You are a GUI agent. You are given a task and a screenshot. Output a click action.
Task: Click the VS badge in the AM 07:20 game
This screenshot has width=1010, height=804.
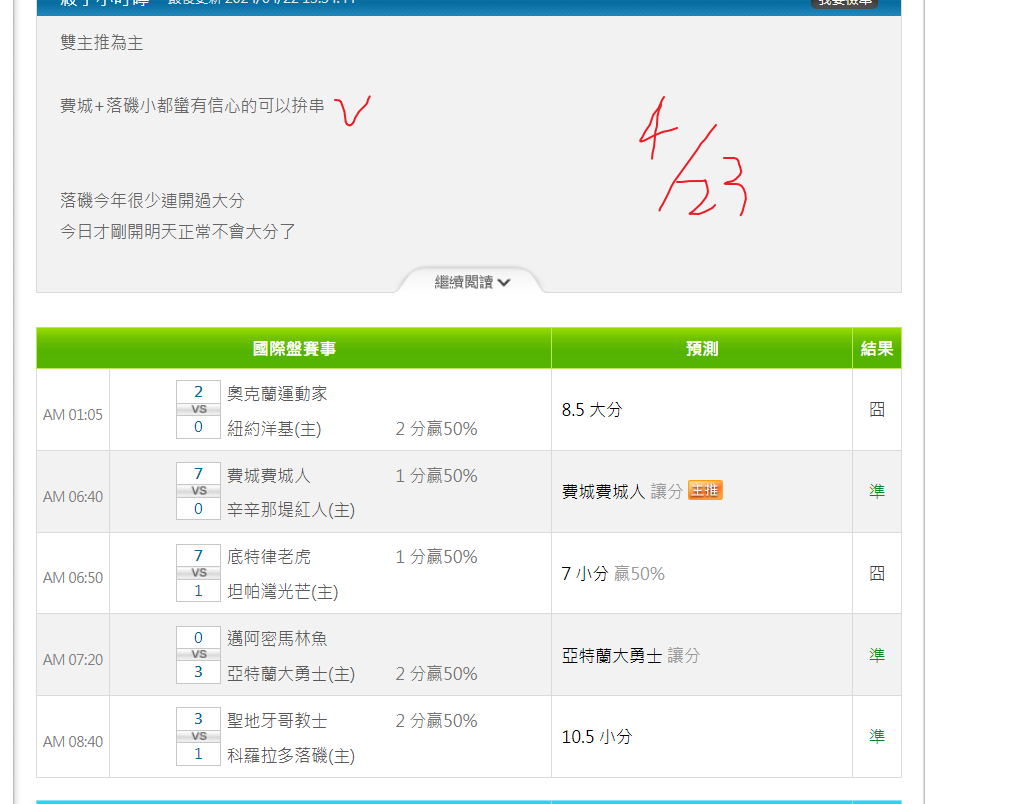(x=198, y=655)
